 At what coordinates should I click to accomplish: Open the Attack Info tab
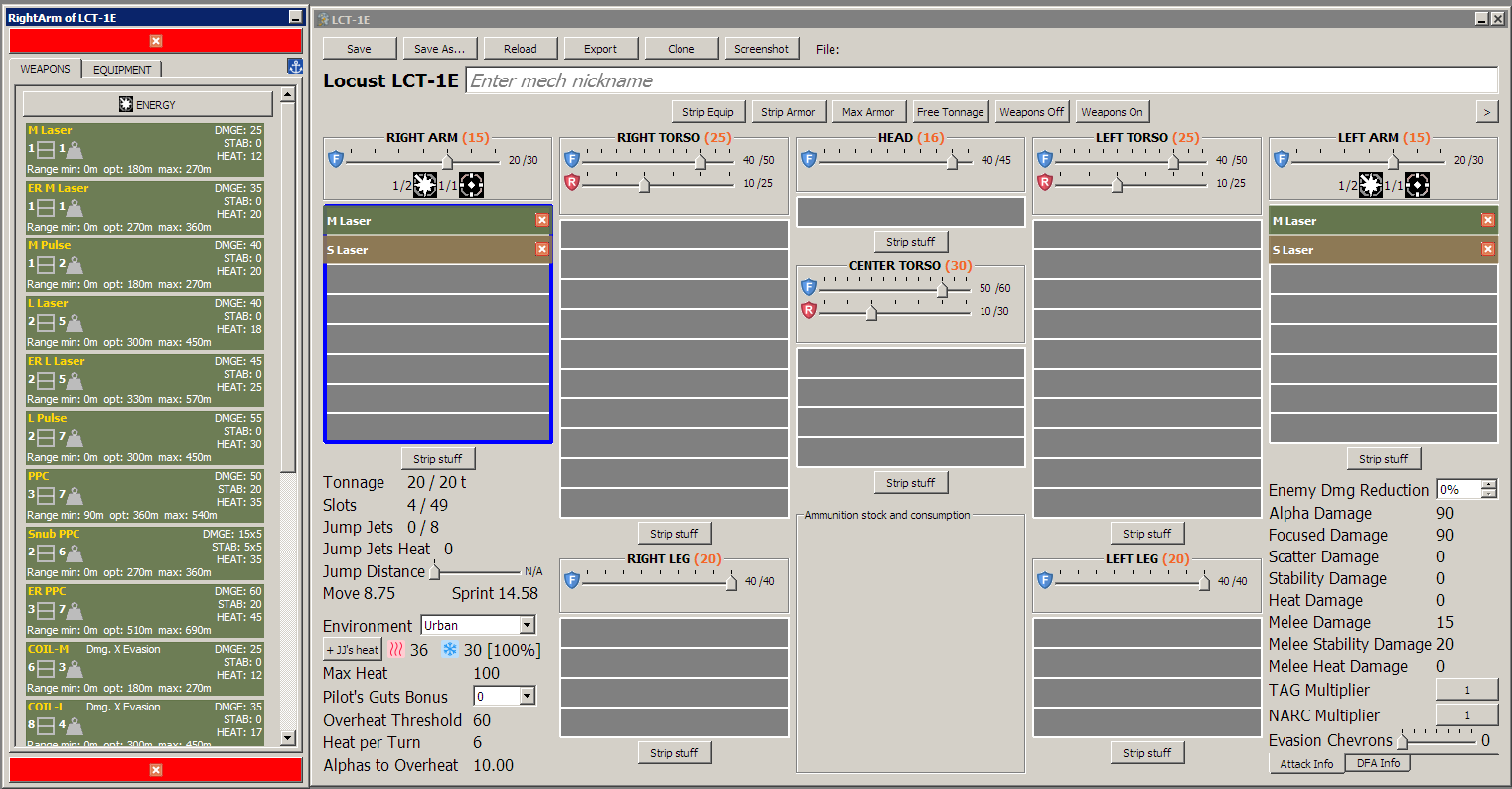pos(1306,764)
